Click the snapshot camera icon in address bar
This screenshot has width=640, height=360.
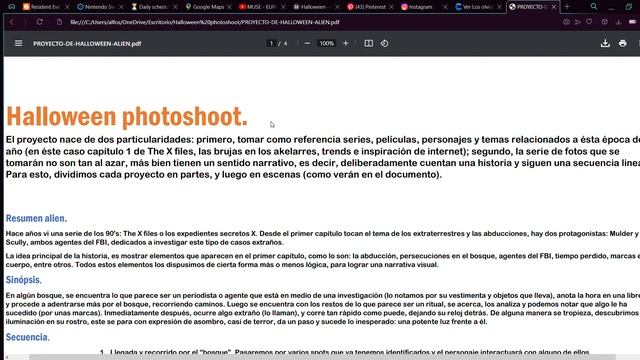[566, 22]
